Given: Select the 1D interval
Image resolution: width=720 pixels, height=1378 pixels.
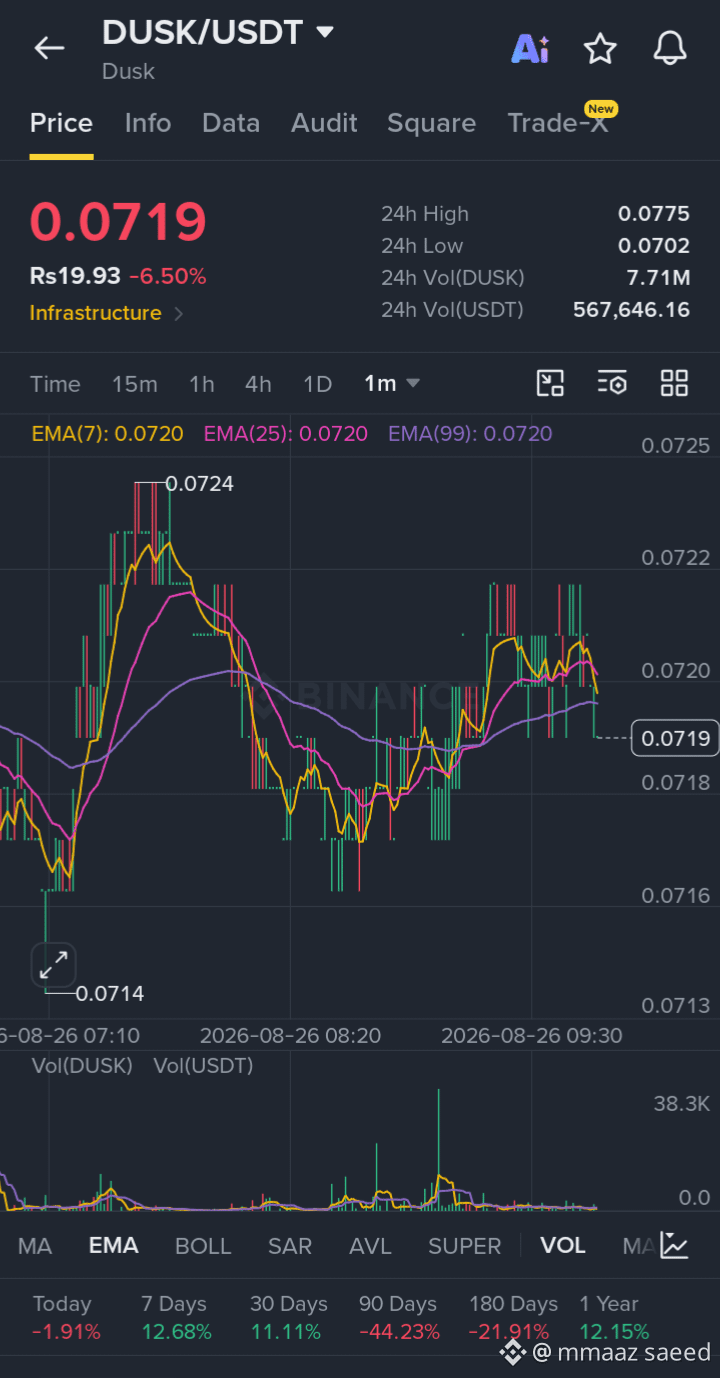Looking at the screenshot, I should (x=317, y=384).
